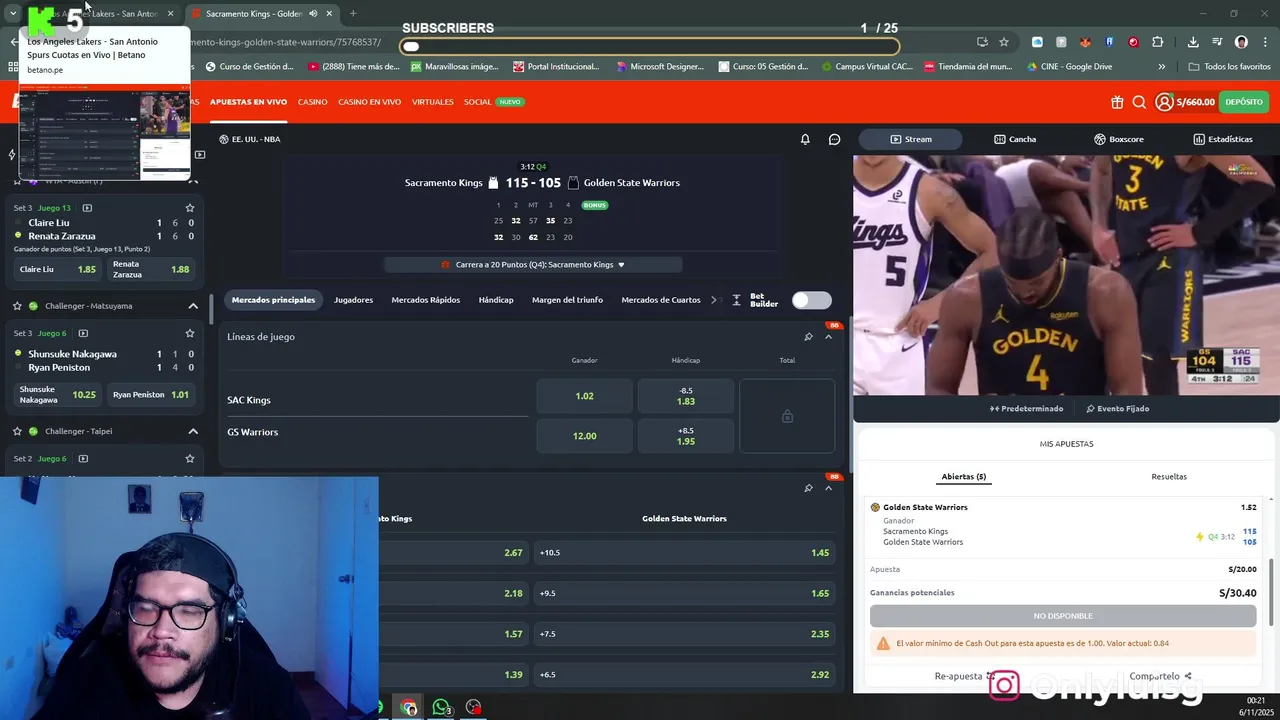Click the sports sidebar vertical scrollbar
Screen dimensions: 1280x720
coord(210,309)
